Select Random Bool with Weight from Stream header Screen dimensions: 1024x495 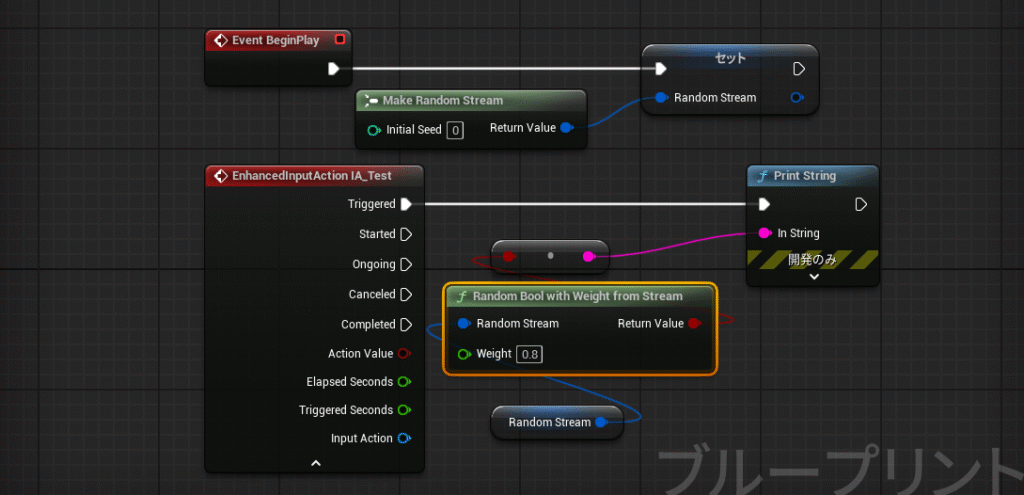(580, 296)
